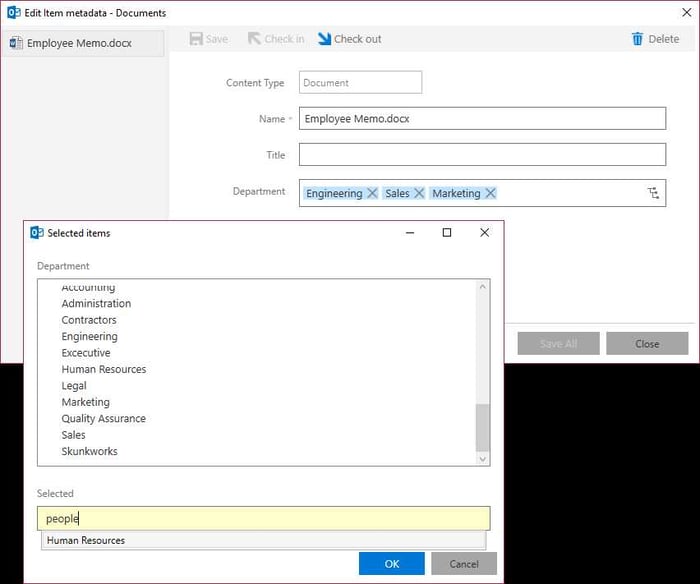Viewport: 700px width, 584px height.
Task: Check out the document
Action: click(350, 39)
